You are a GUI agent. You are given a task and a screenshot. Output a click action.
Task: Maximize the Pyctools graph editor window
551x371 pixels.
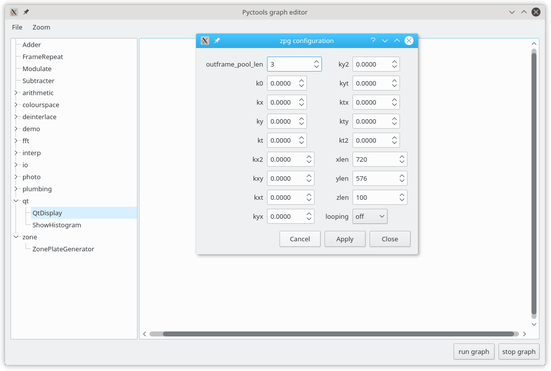524,12
